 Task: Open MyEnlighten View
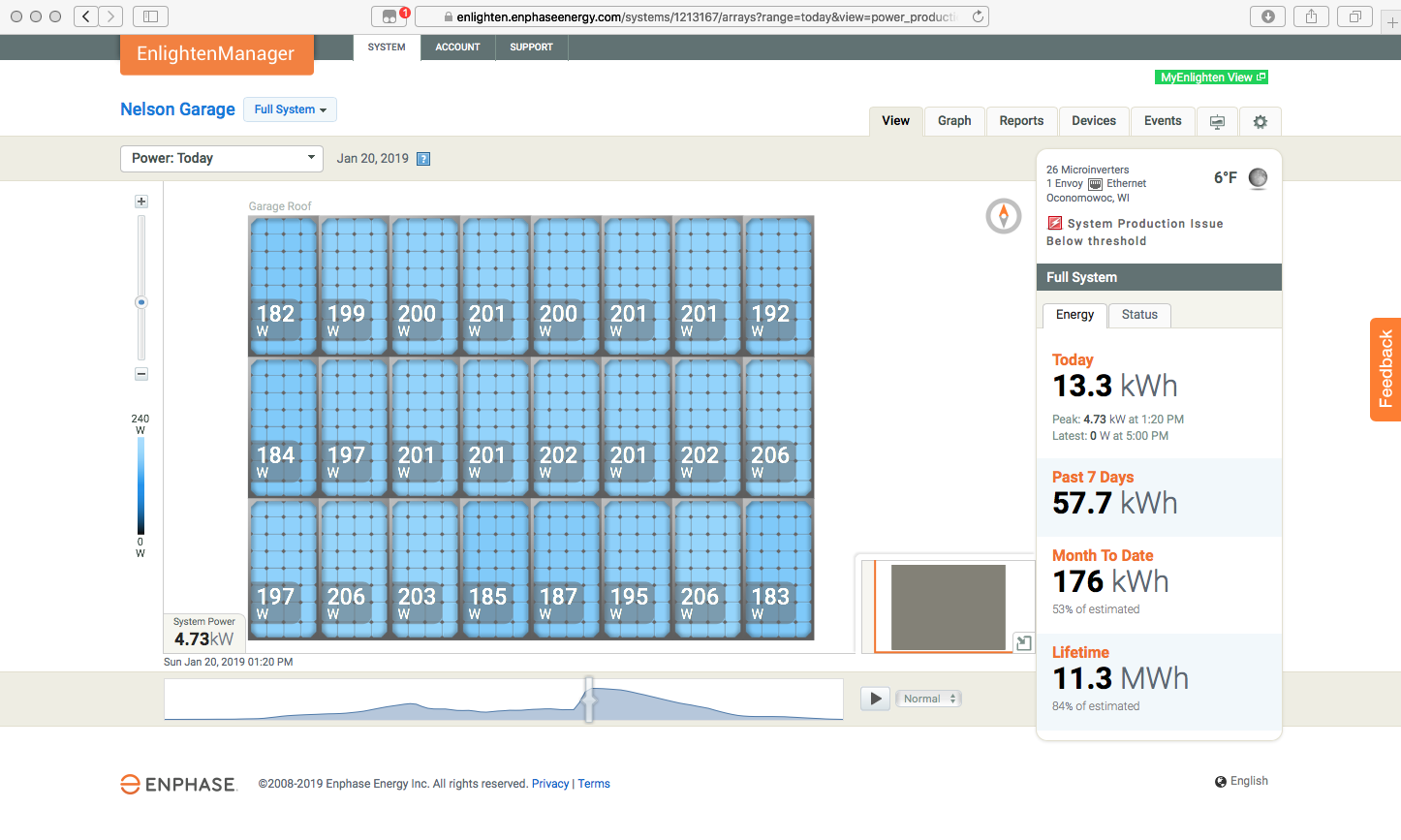tap(1212, 78)
